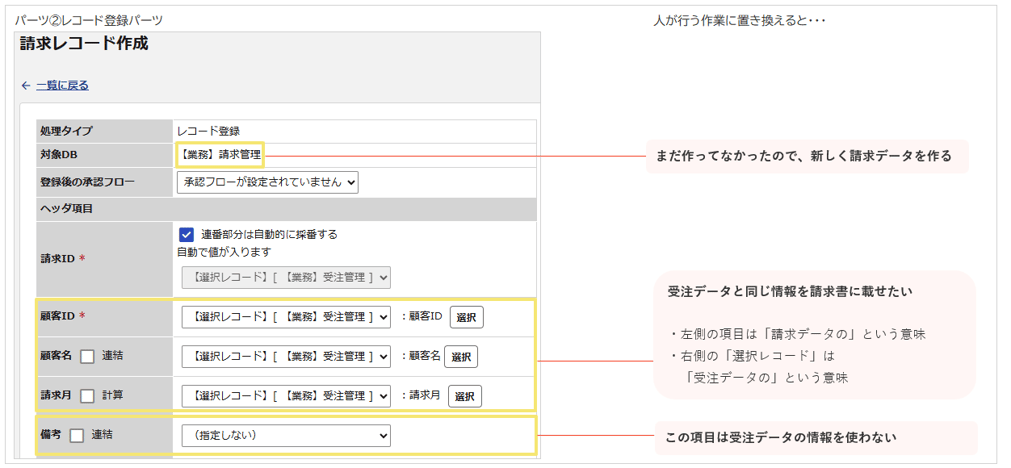1011x468 pixels.
Task: Toggle 連結 checkbox for 顧客名
Action: click(88, 356)
